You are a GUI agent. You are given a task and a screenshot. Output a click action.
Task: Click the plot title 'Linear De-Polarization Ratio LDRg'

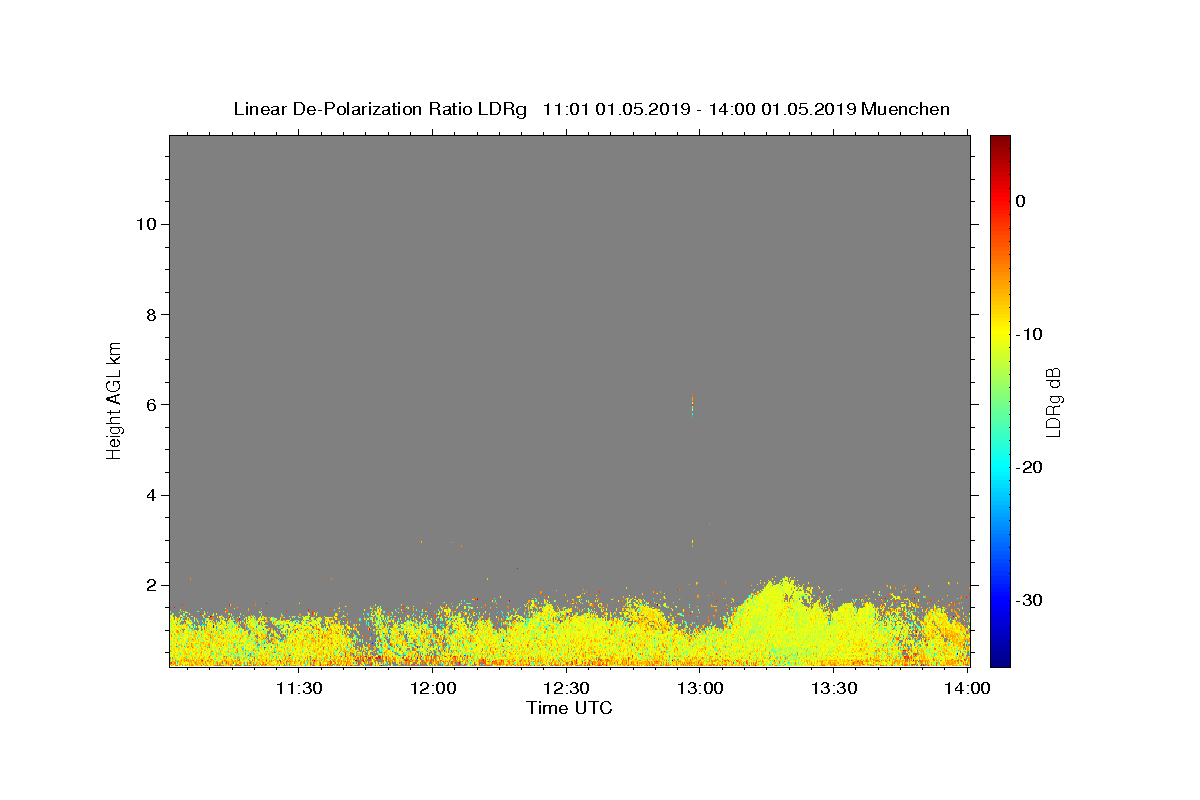click(x=379, y=109)
